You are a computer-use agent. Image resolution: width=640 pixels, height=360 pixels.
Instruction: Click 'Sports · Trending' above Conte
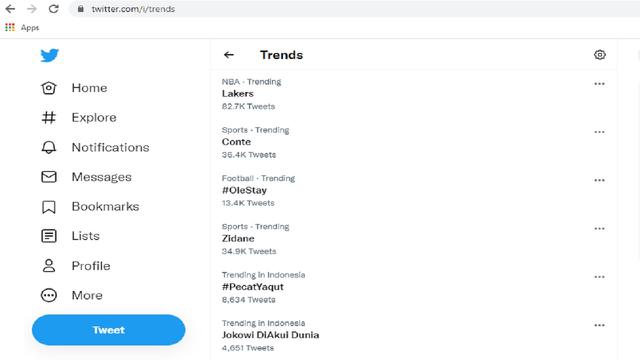[x=256, y=130]
